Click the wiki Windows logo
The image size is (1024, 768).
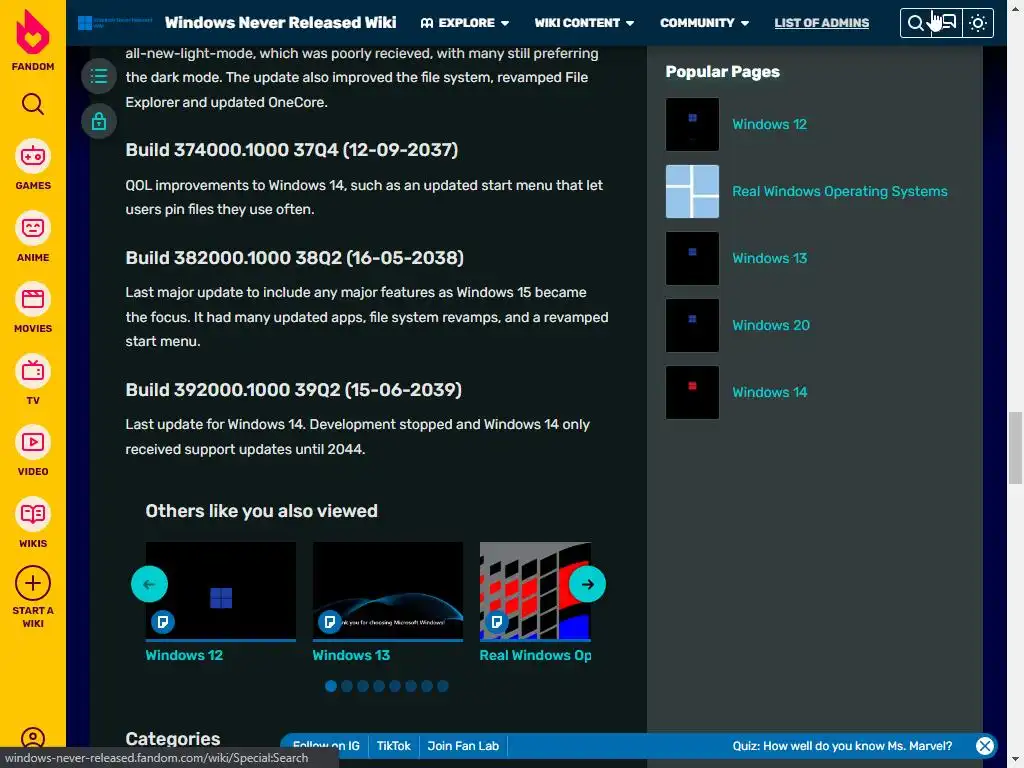(x=115, y=23)
